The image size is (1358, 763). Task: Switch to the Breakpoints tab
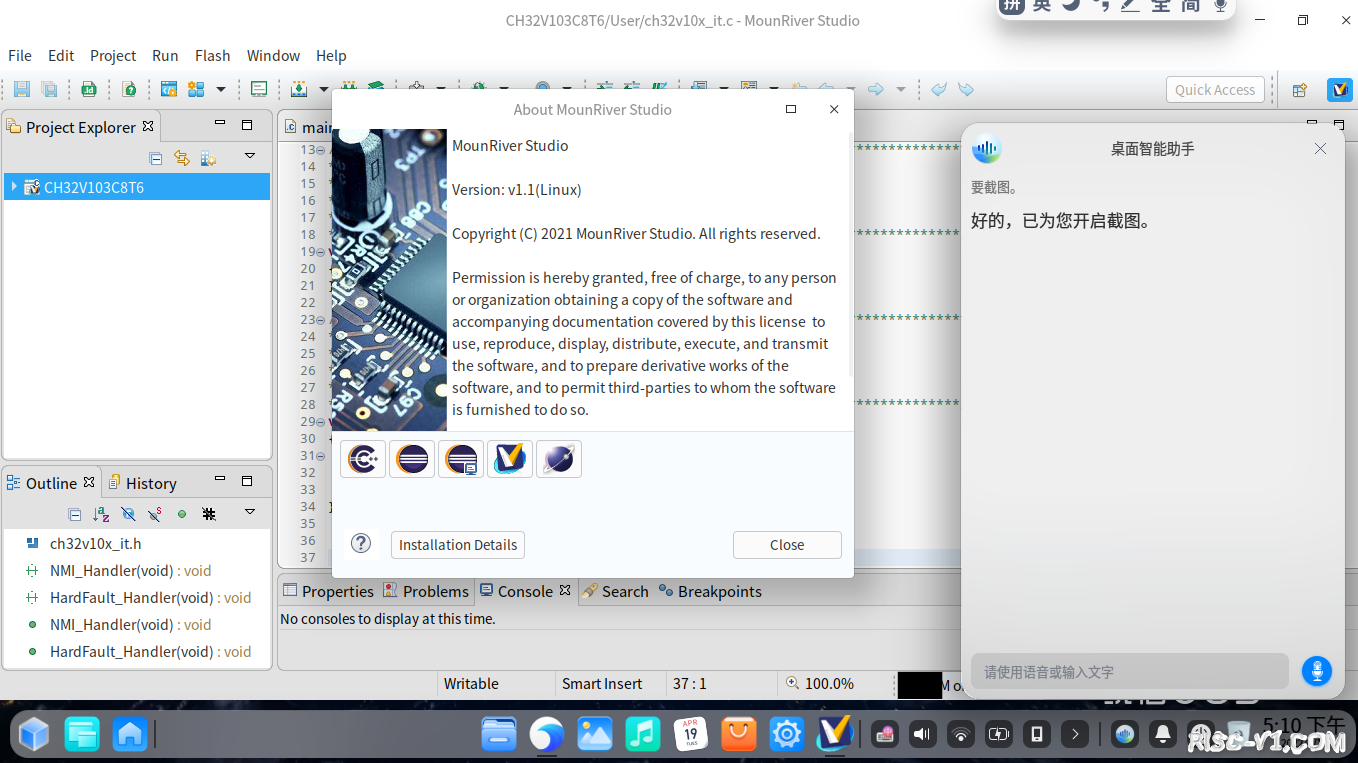(x=710, y=591)
